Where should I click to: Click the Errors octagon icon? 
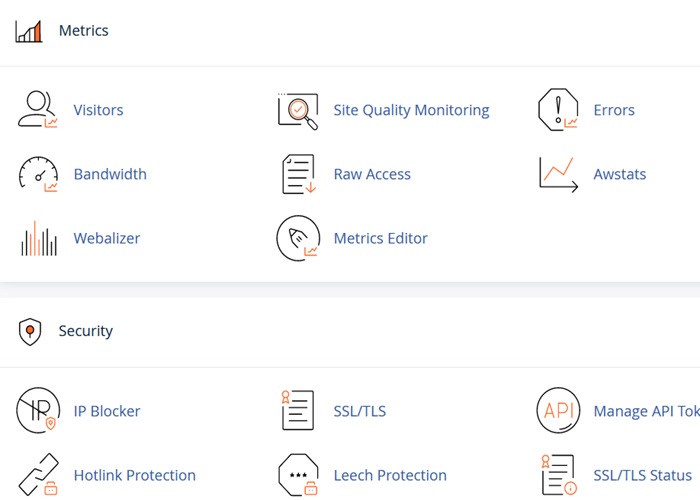[557, 110]
